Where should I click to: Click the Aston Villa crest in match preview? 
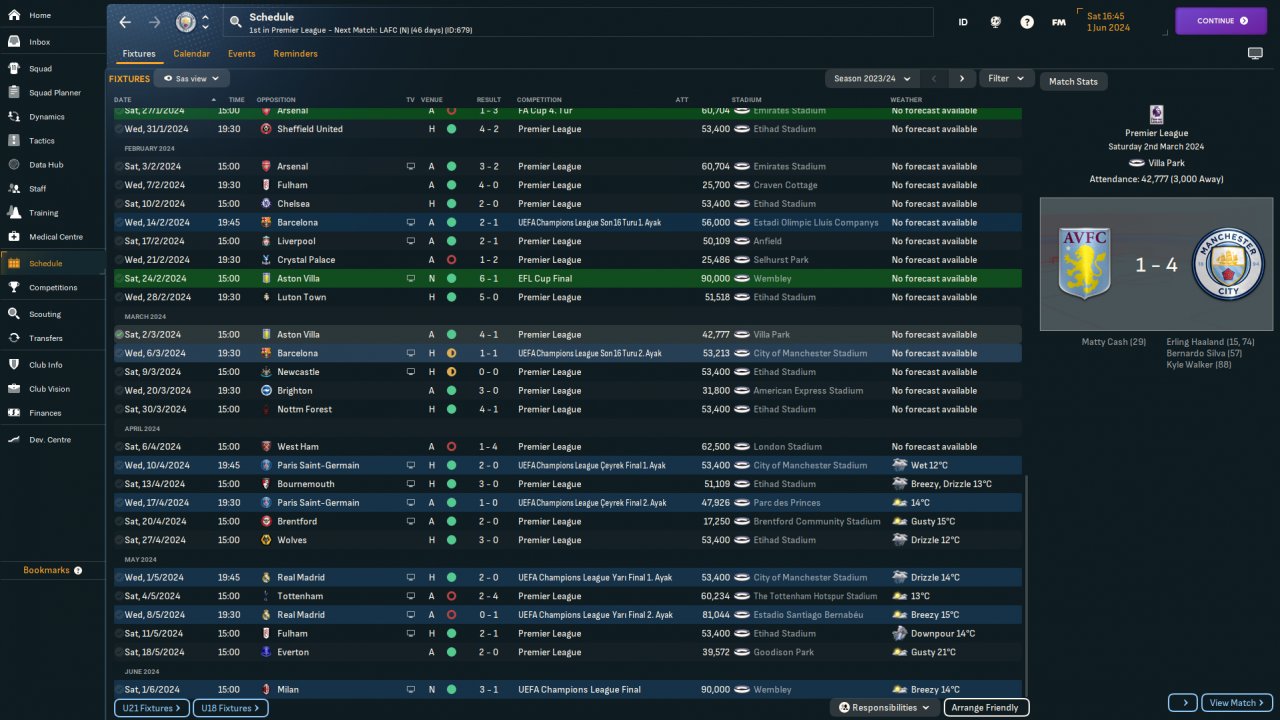pyautogui.click(x=1086, y=264)
